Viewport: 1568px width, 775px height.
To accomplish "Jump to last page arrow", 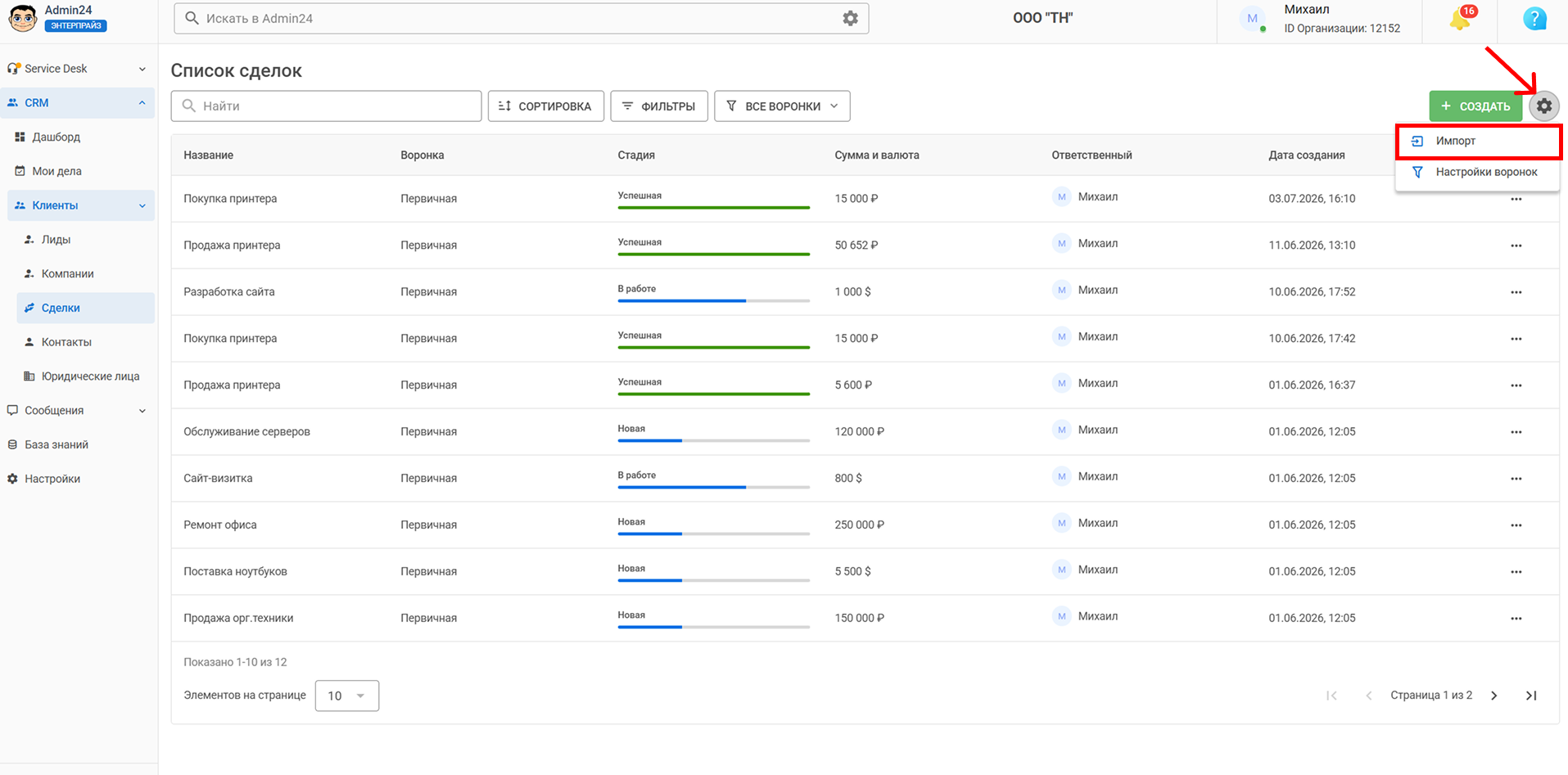I will pos(1531,696).
